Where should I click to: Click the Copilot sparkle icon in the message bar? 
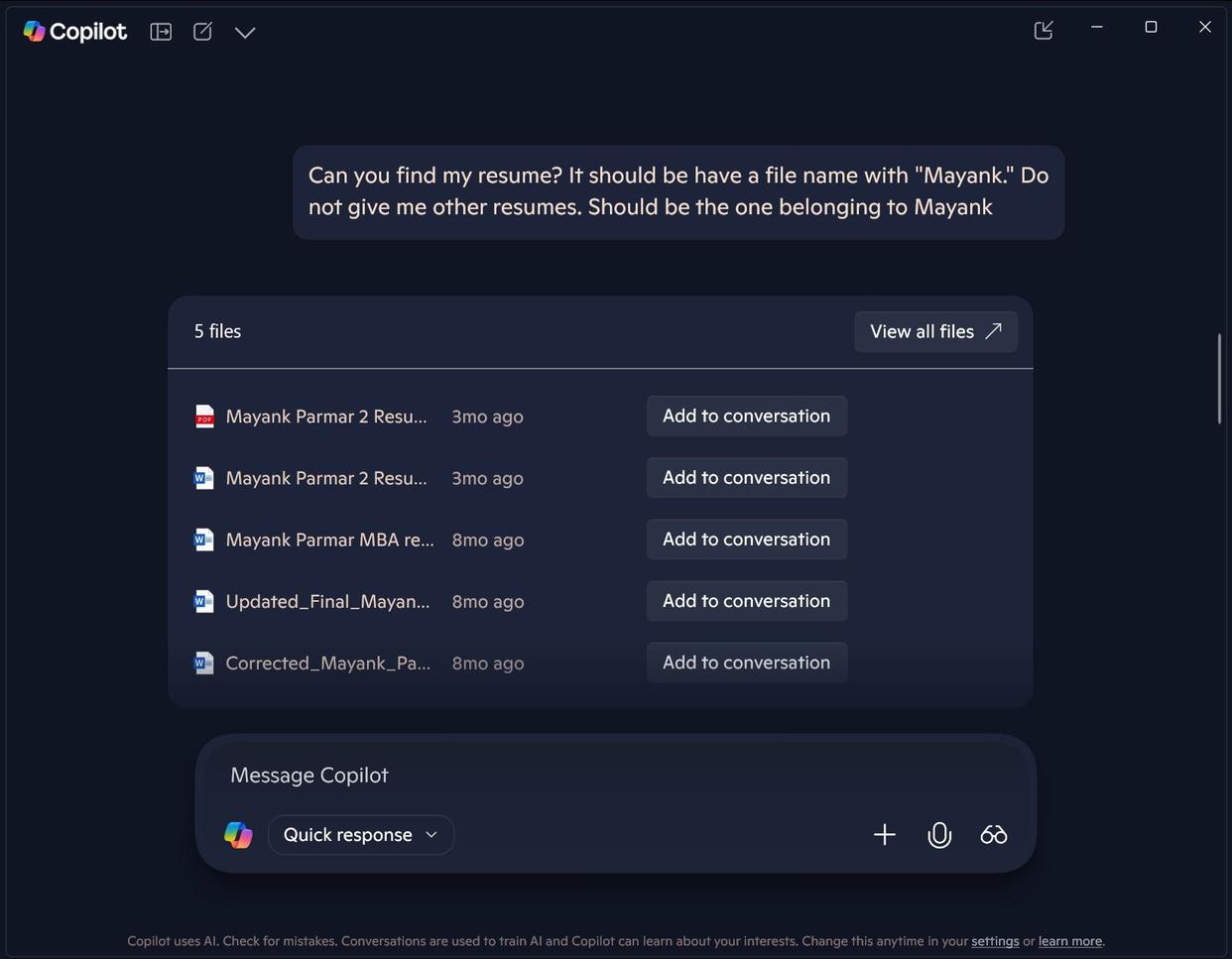pyautogui.click(x=238, y=834)
